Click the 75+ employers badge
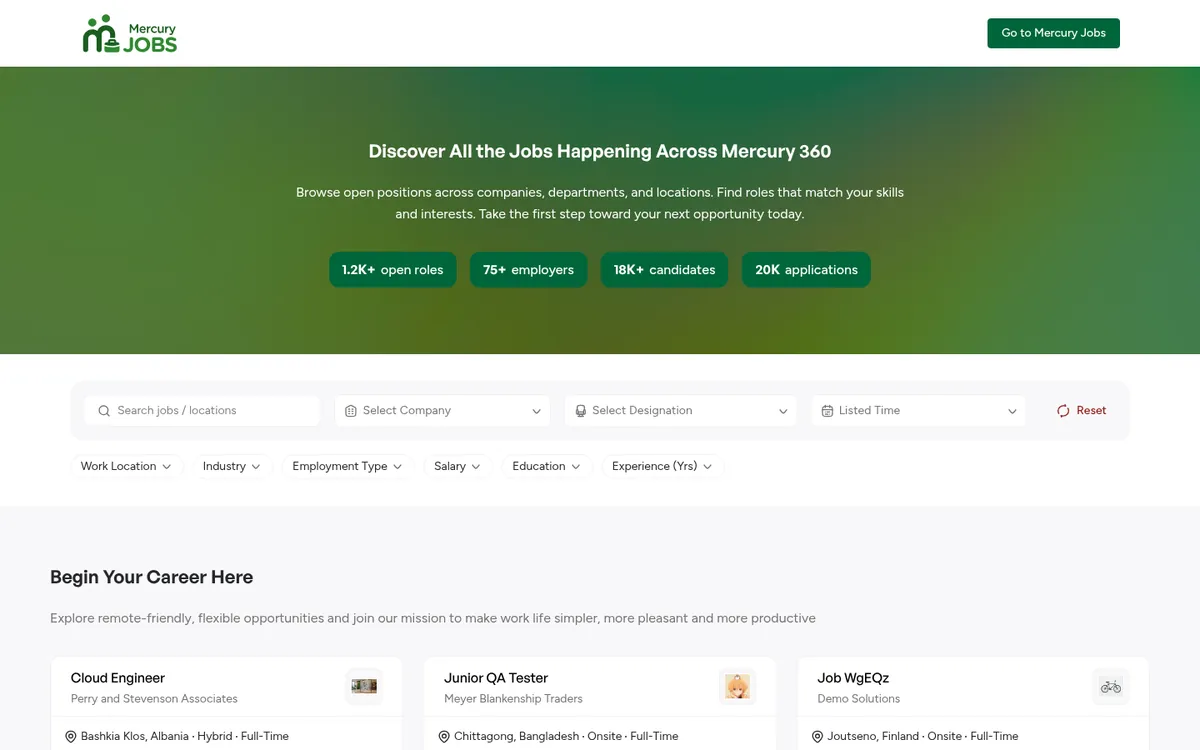 click(528, 270)
